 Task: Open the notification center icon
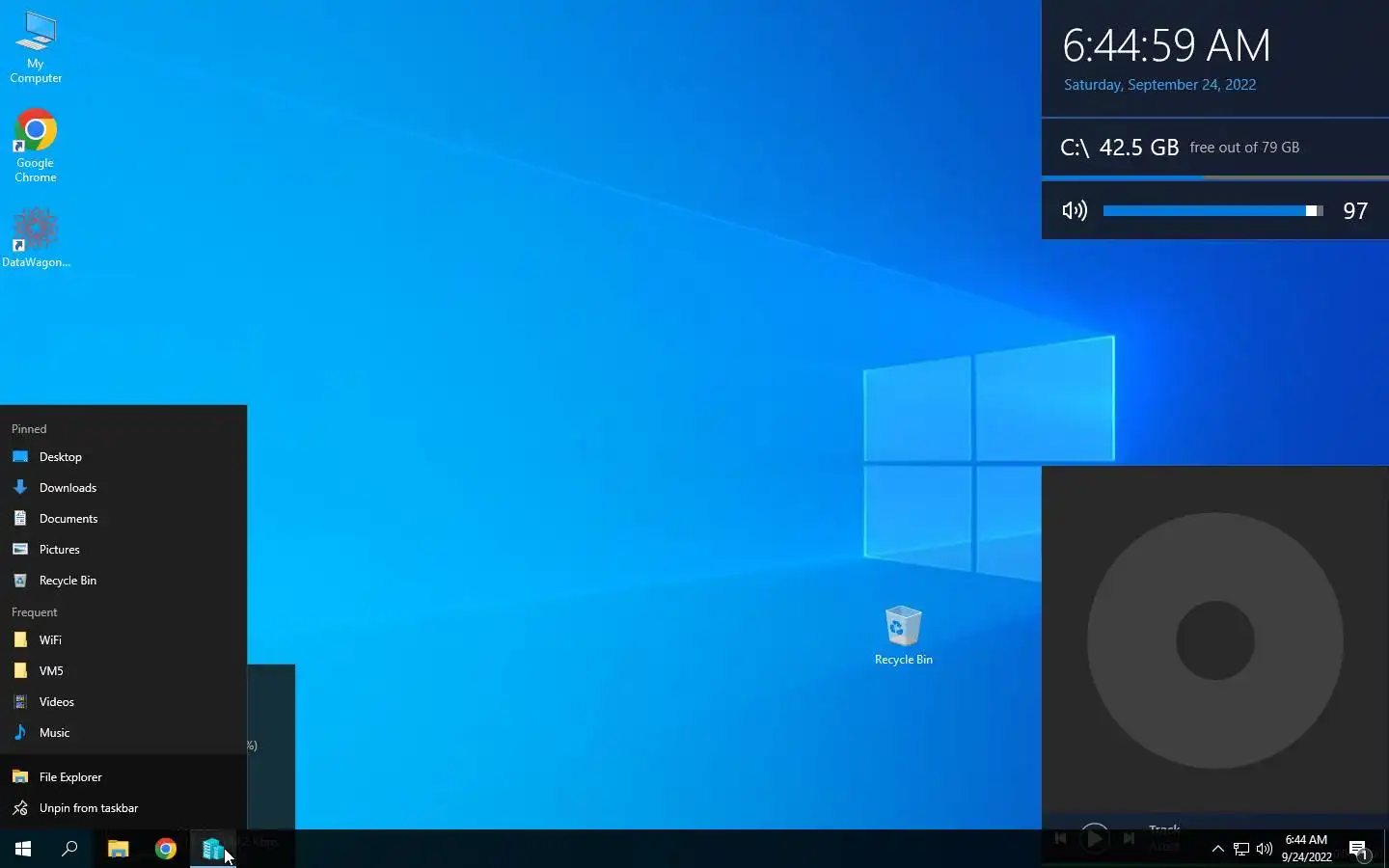point(1359,849)
